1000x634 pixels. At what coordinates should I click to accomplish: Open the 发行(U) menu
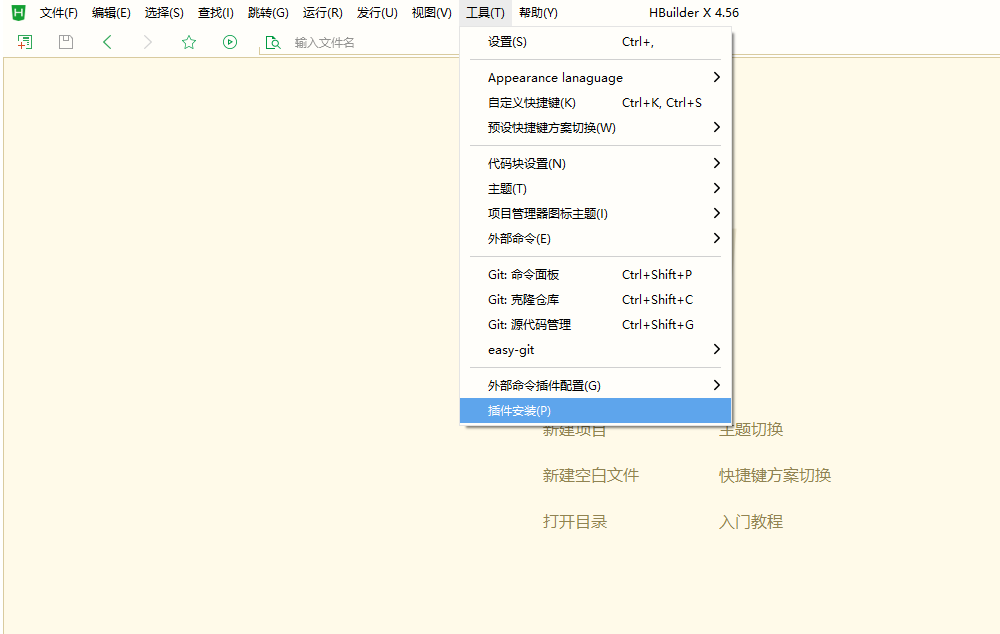point(377,13)
